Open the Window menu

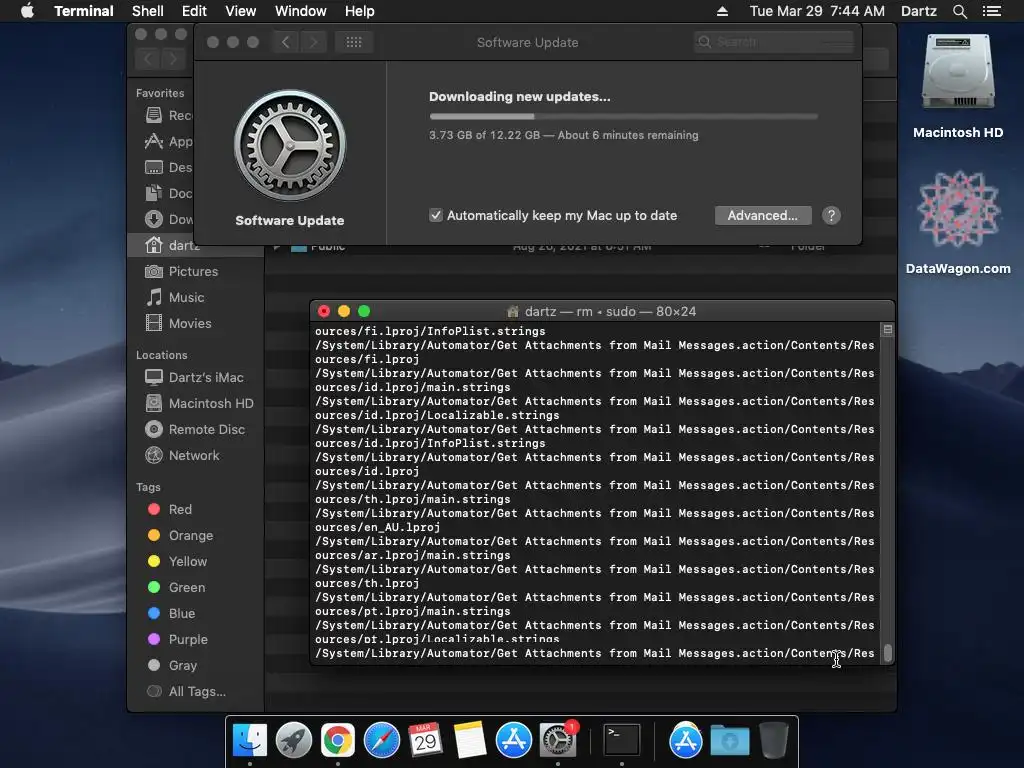pos(300,11)
